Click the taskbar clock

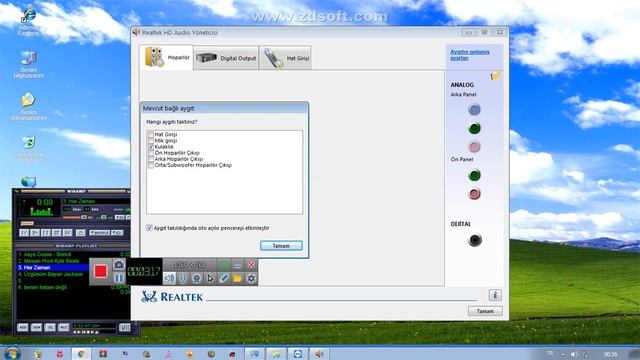pyautogui.click(x=611, y=354)
